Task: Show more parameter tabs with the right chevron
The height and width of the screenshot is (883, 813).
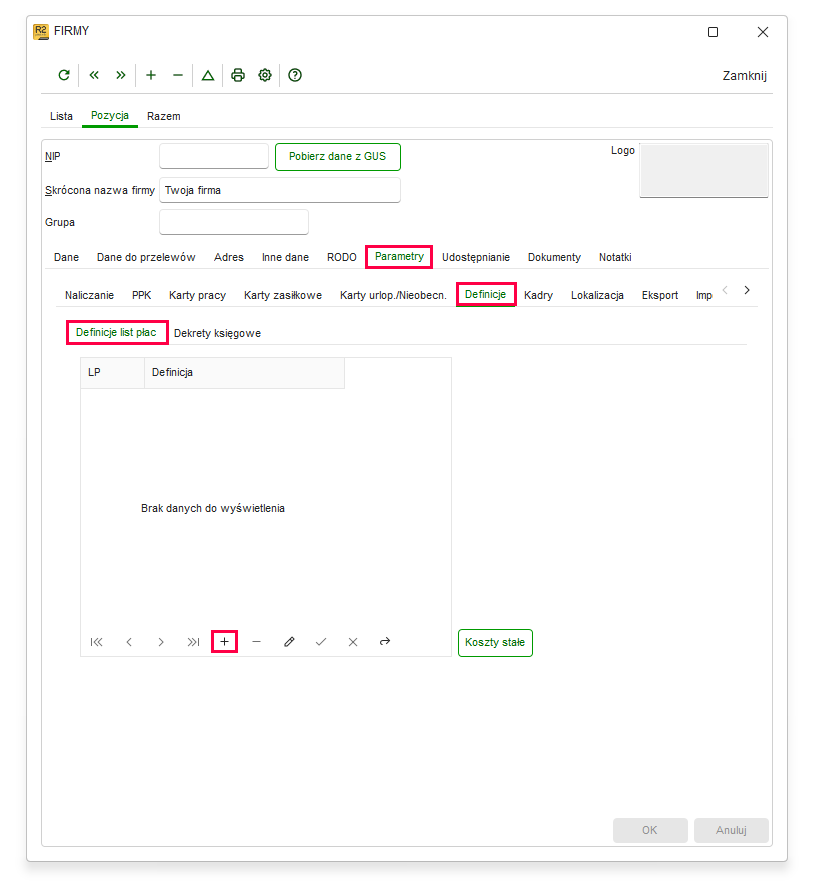Action: 747,290
